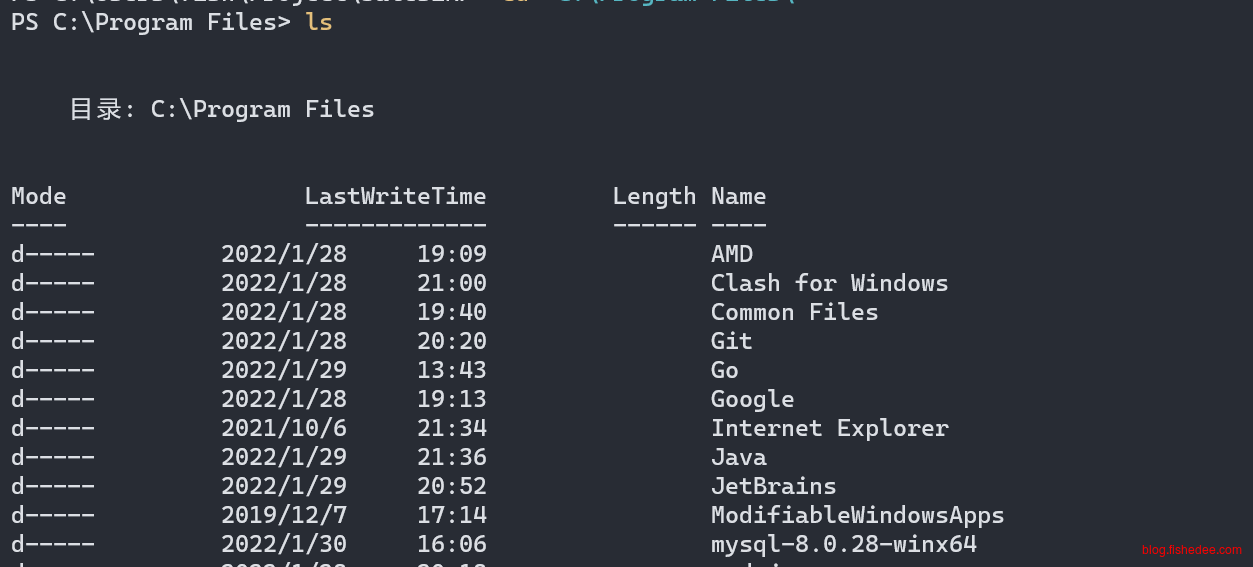Click the ModifiableWindowsApps entry
This screenshot has width=1253, height=567.
pos(857,515)
